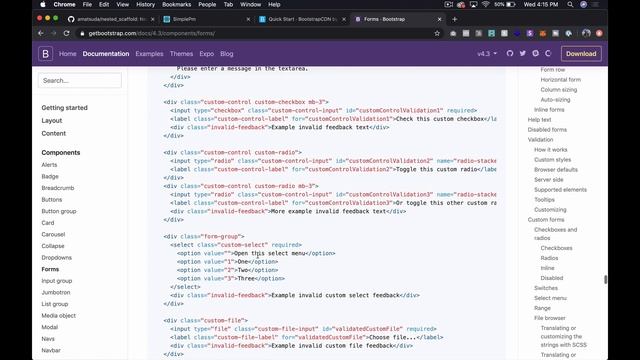
Task: Jump to Server side section
Action: tap(549, 180)
